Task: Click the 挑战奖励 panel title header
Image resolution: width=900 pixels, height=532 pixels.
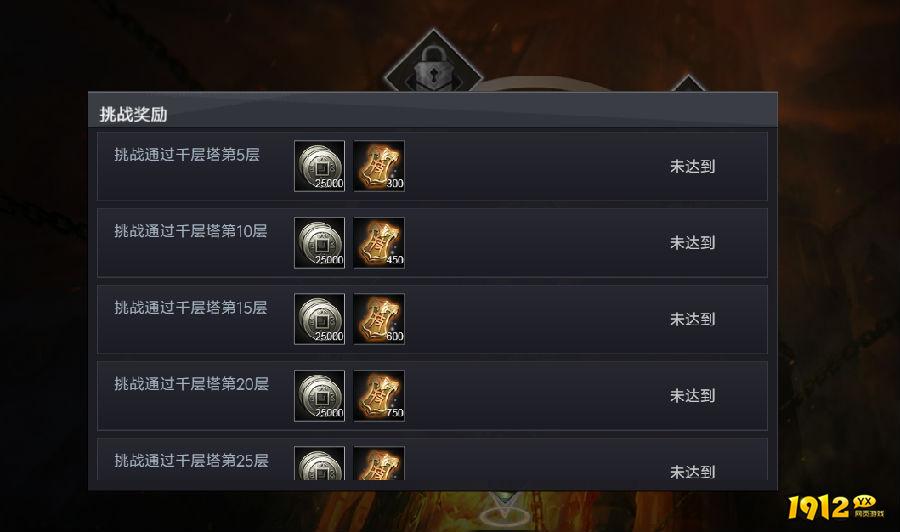Action: coord(133,114)
